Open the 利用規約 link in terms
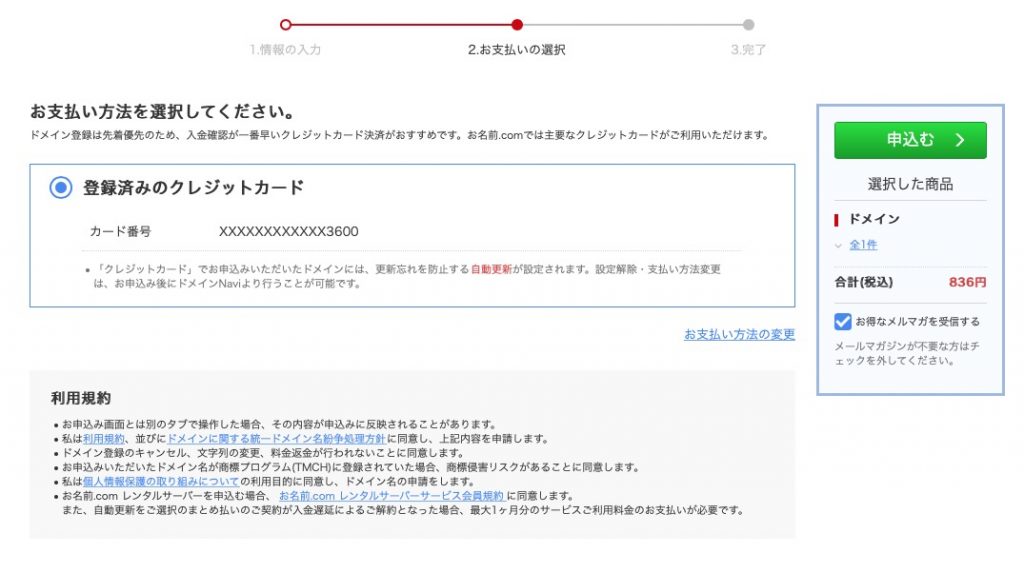This screenshot has width=1024, height=573. (x=104, y=439)
